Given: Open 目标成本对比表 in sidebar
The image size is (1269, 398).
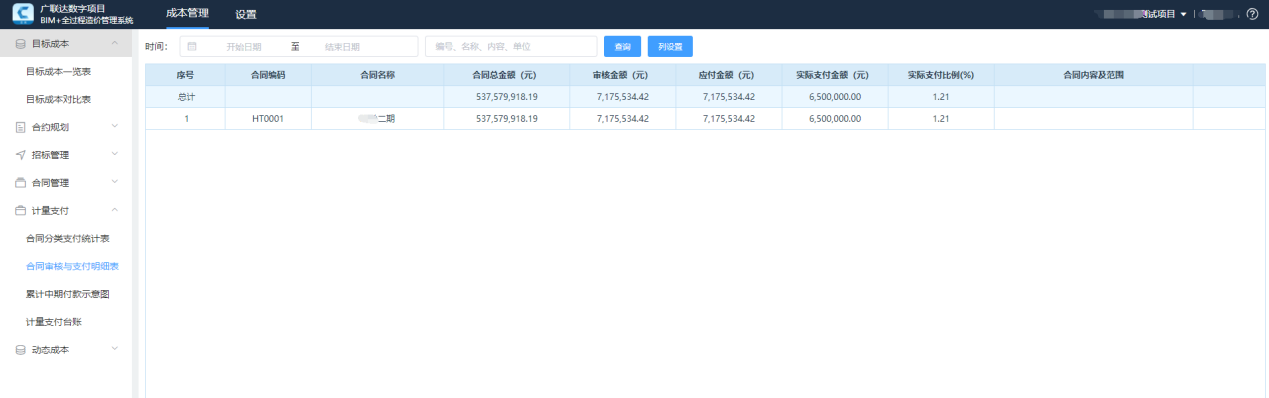Looking at the screenshot, I should click(59, 99).
